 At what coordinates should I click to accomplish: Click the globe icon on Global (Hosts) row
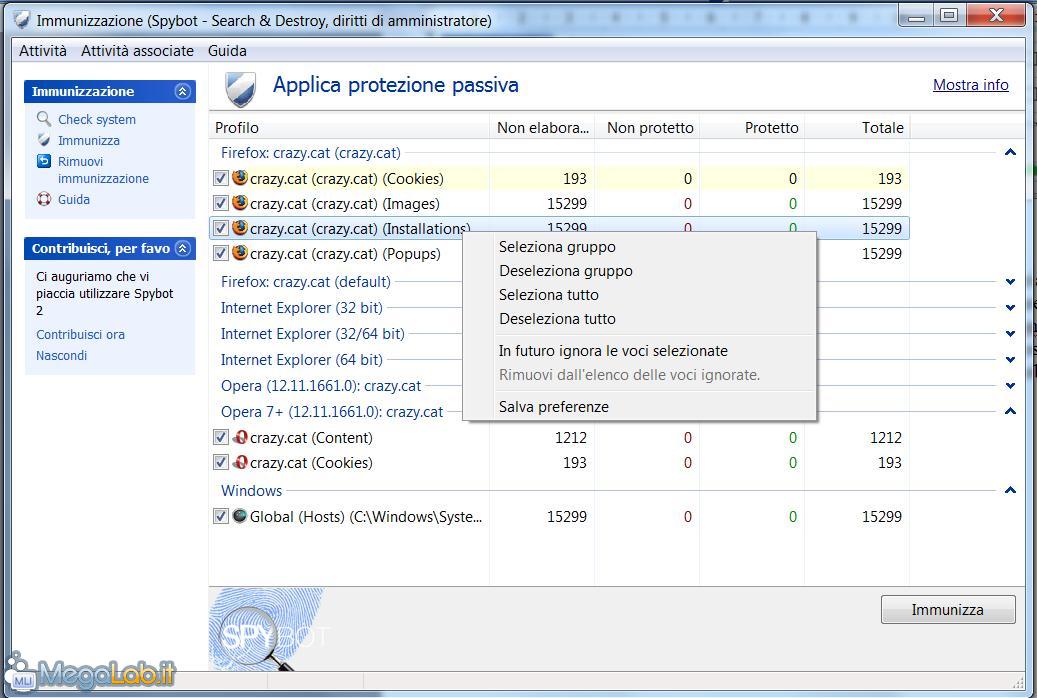point(240,515)
